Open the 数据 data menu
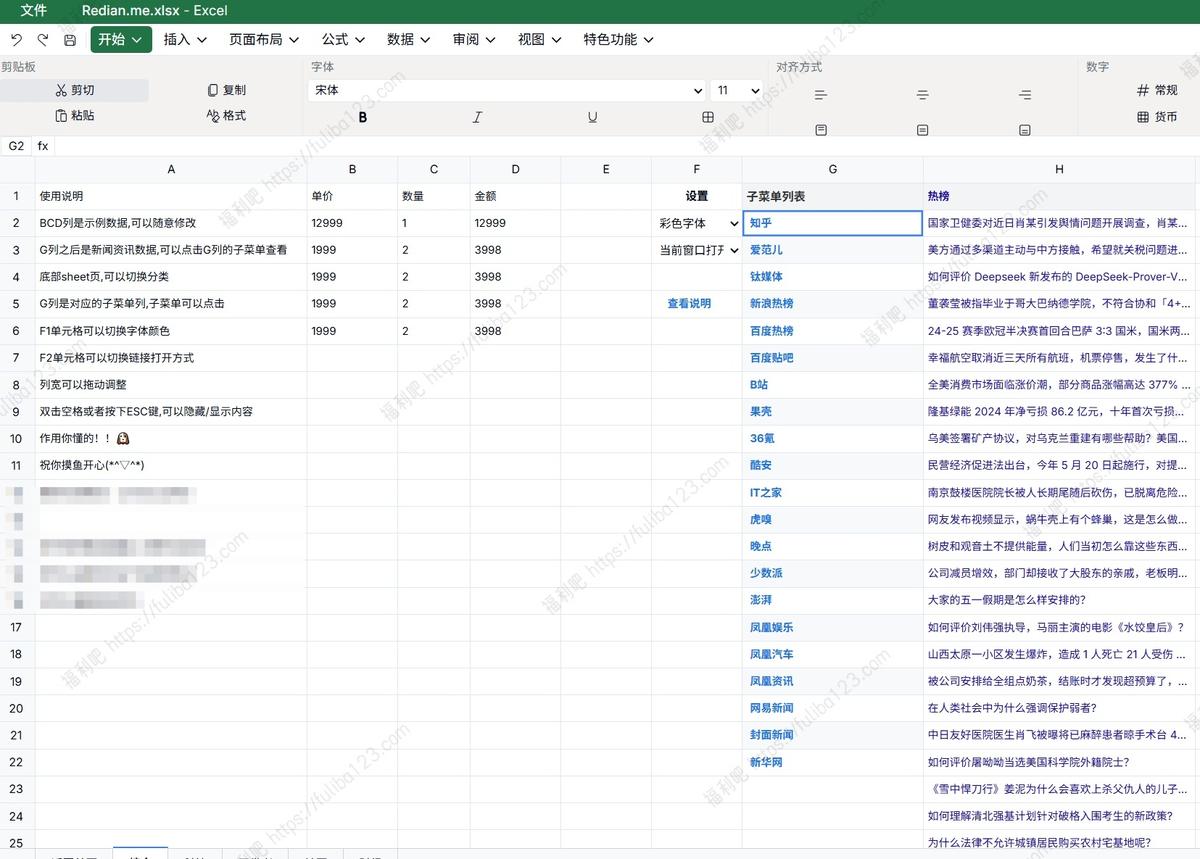The image size is (1200, 859). pyautogui.click(x=408, y=40)
